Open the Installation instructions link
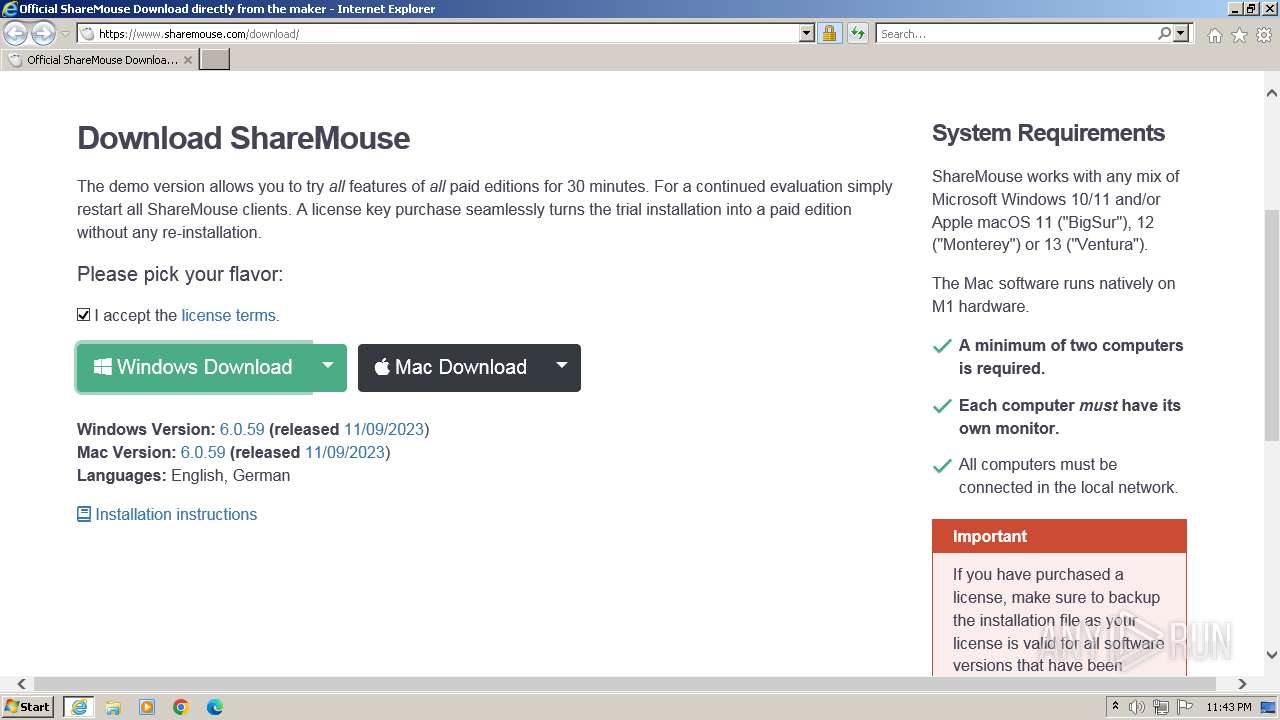1280x720 pixels. (x=167, y=514)
